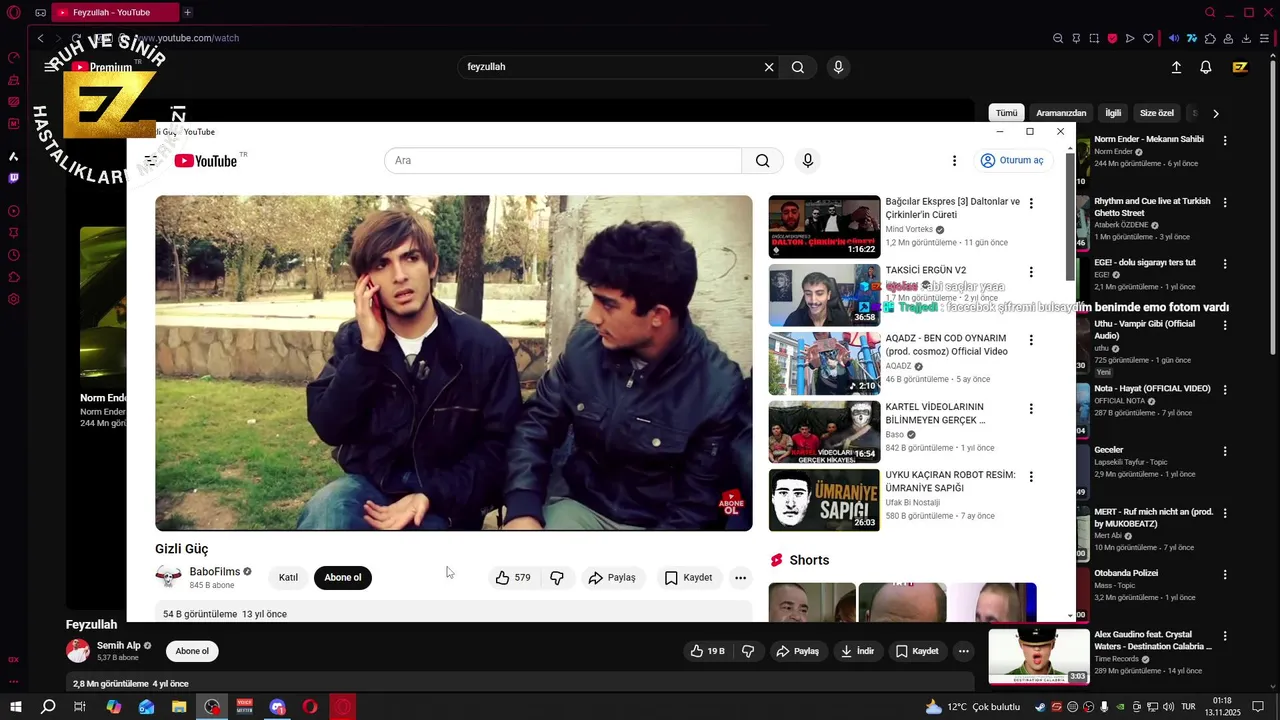Subscribe to Semih Alp with Abone ol
Image resolution: width=1280 pixels, height=720 pixels.
192,651
